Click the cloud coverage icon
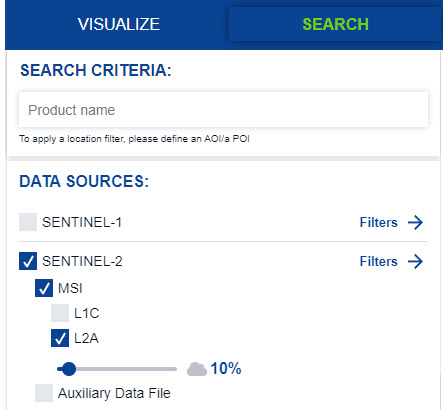The height and width of the screenshot is (410, 443). tap(197, 369)
